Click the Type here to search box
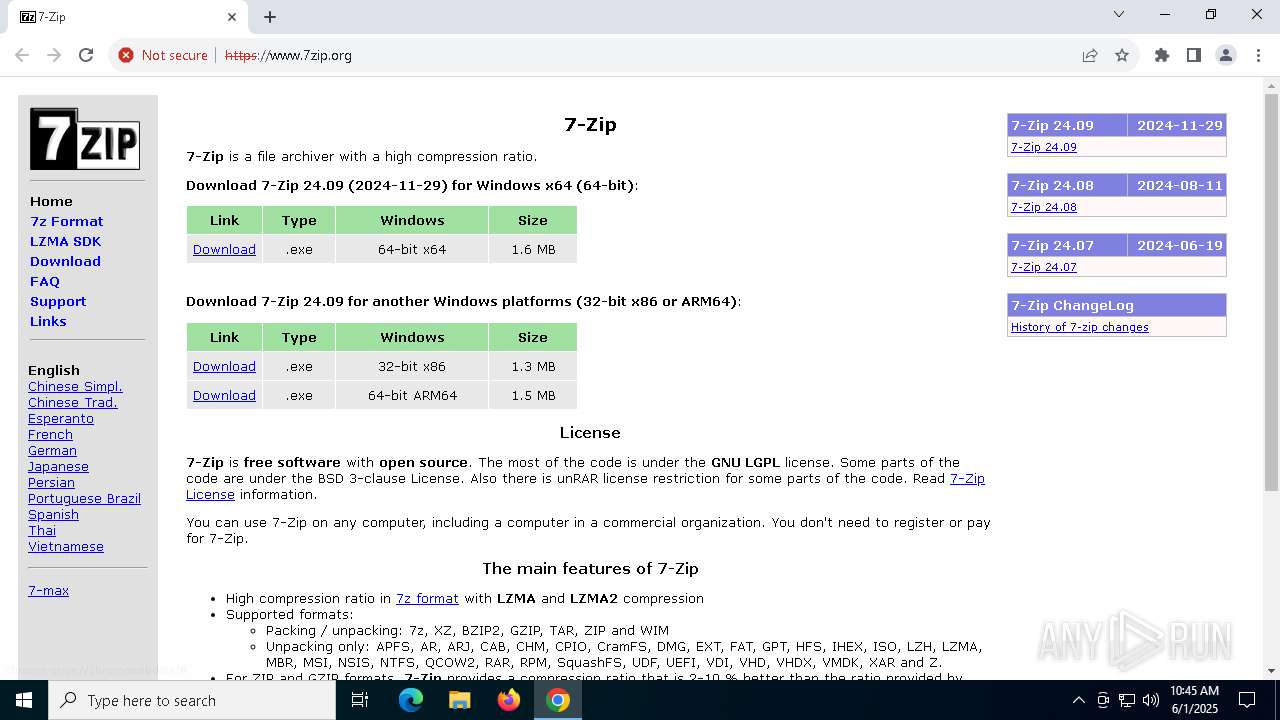 tap(192, 700)
